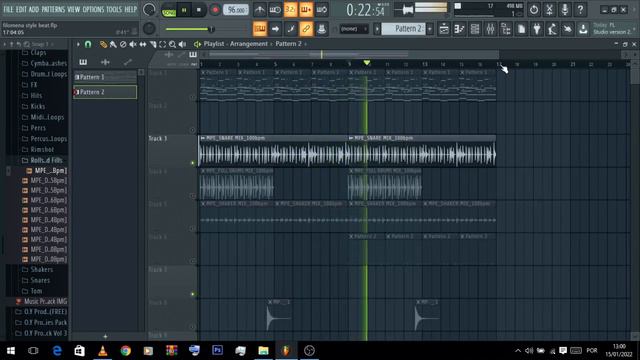Select Pattern 2 in the picker
This screenshot has width=640, height=360.
[105, 92]
